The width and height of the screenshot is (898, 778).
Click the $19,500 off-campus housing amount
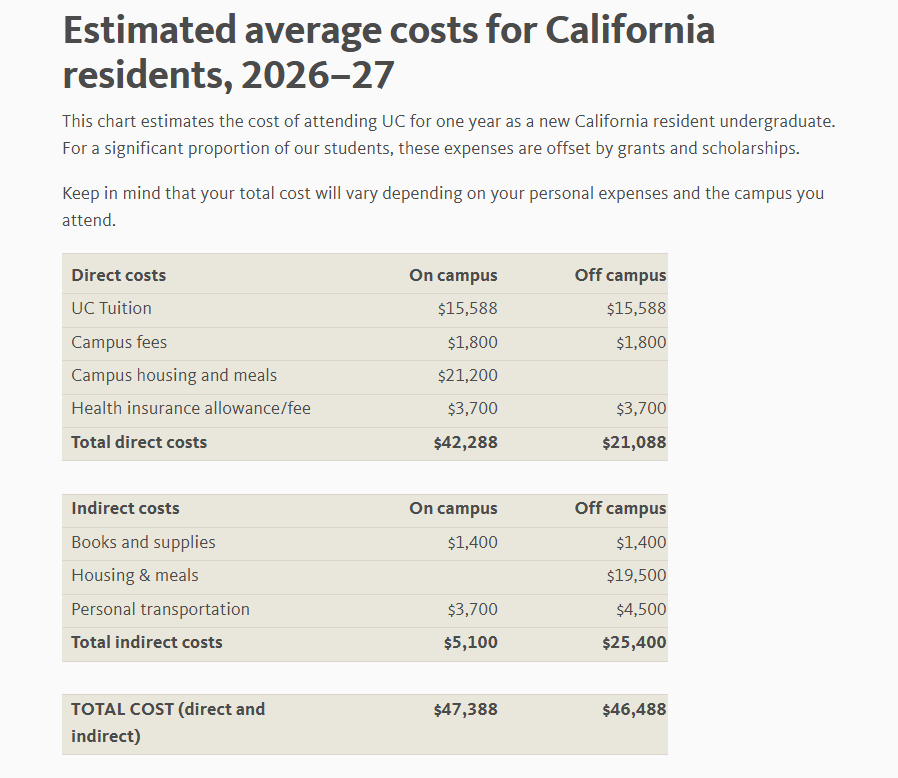(x=636, y=575)
